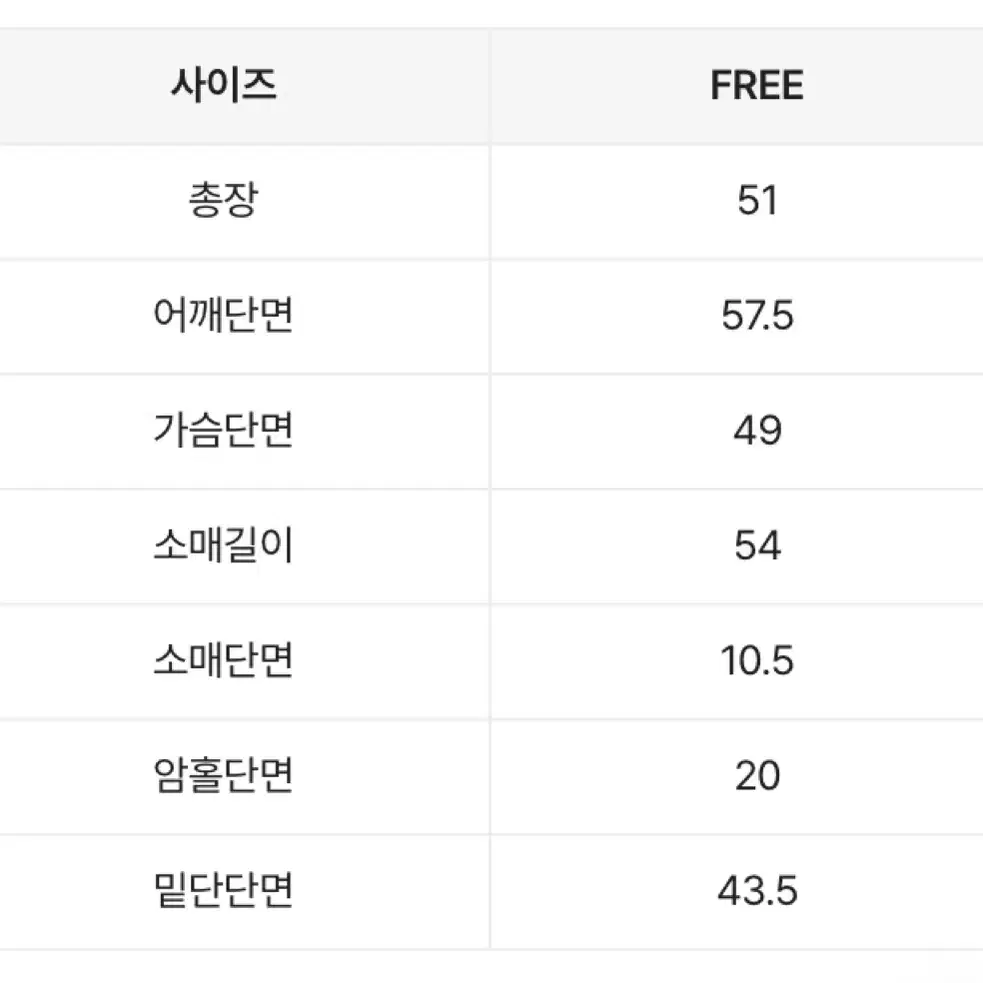Click the 가슴단면 row label
Screen dimensions: 983x983
(x=224, y=430)
